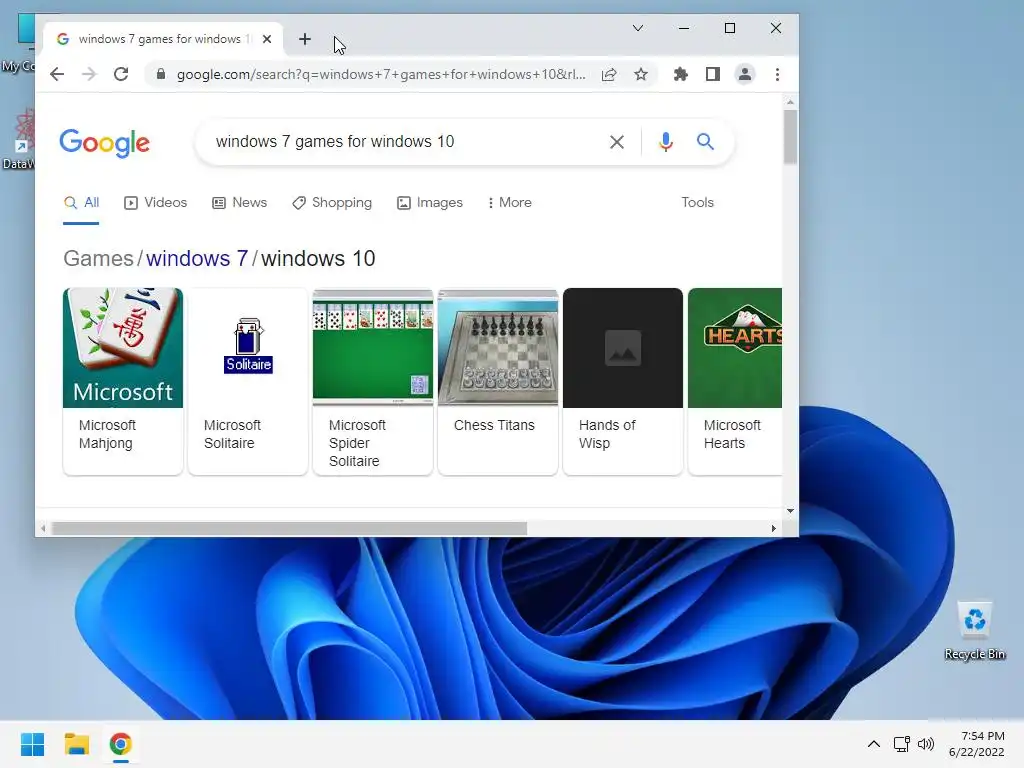1024x768 pixels.
Task: Click the scroll-right arrow at bottom
Action: click(774, 528)
